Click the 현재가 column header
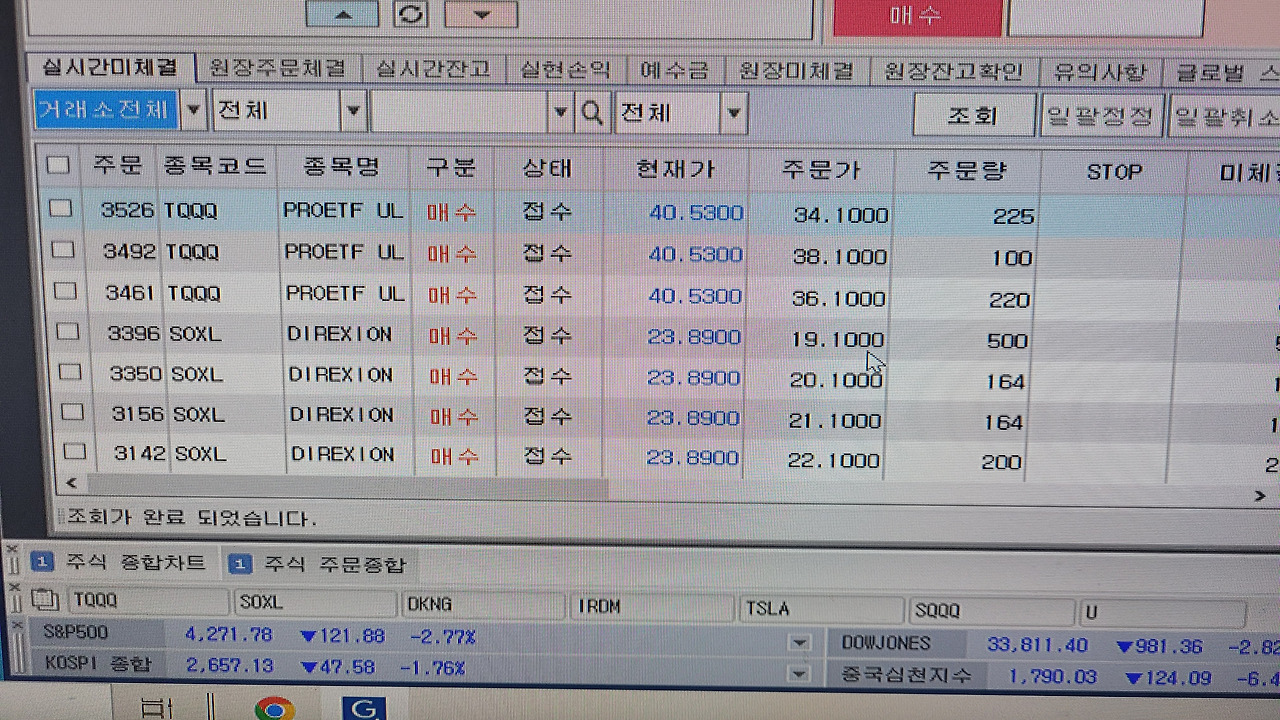Image resolution: width=1280 pixels, height=720 pixels. pyautogui.click(x=676, y=170)
